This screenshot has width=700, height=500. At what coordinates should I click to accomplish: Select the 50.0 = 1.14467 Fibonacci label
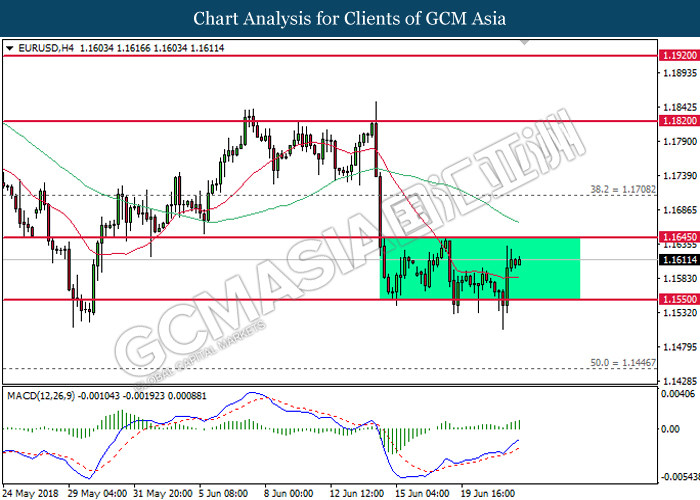click(x=623, y=363)
